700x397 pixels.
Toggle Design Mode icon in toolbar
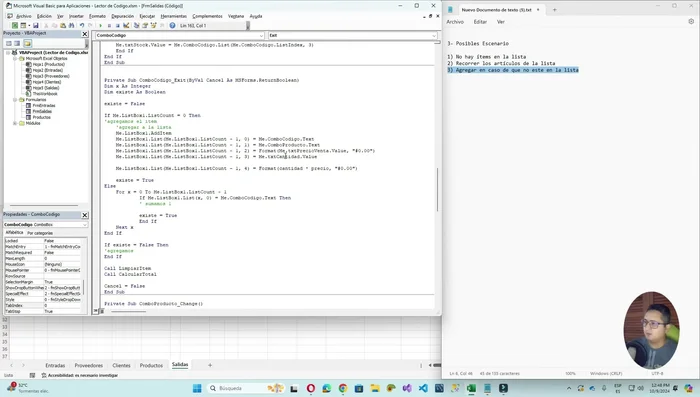(126, 25)
